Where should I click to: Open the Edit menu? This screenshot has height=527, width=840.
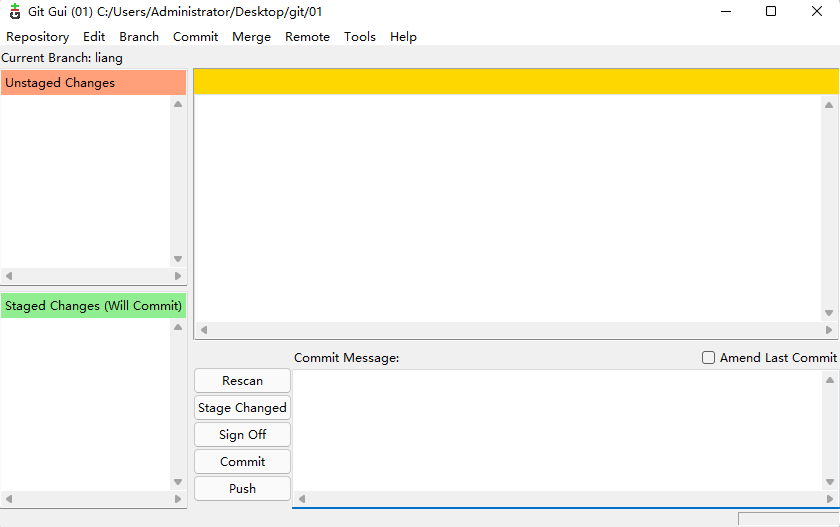pos(94,37)
